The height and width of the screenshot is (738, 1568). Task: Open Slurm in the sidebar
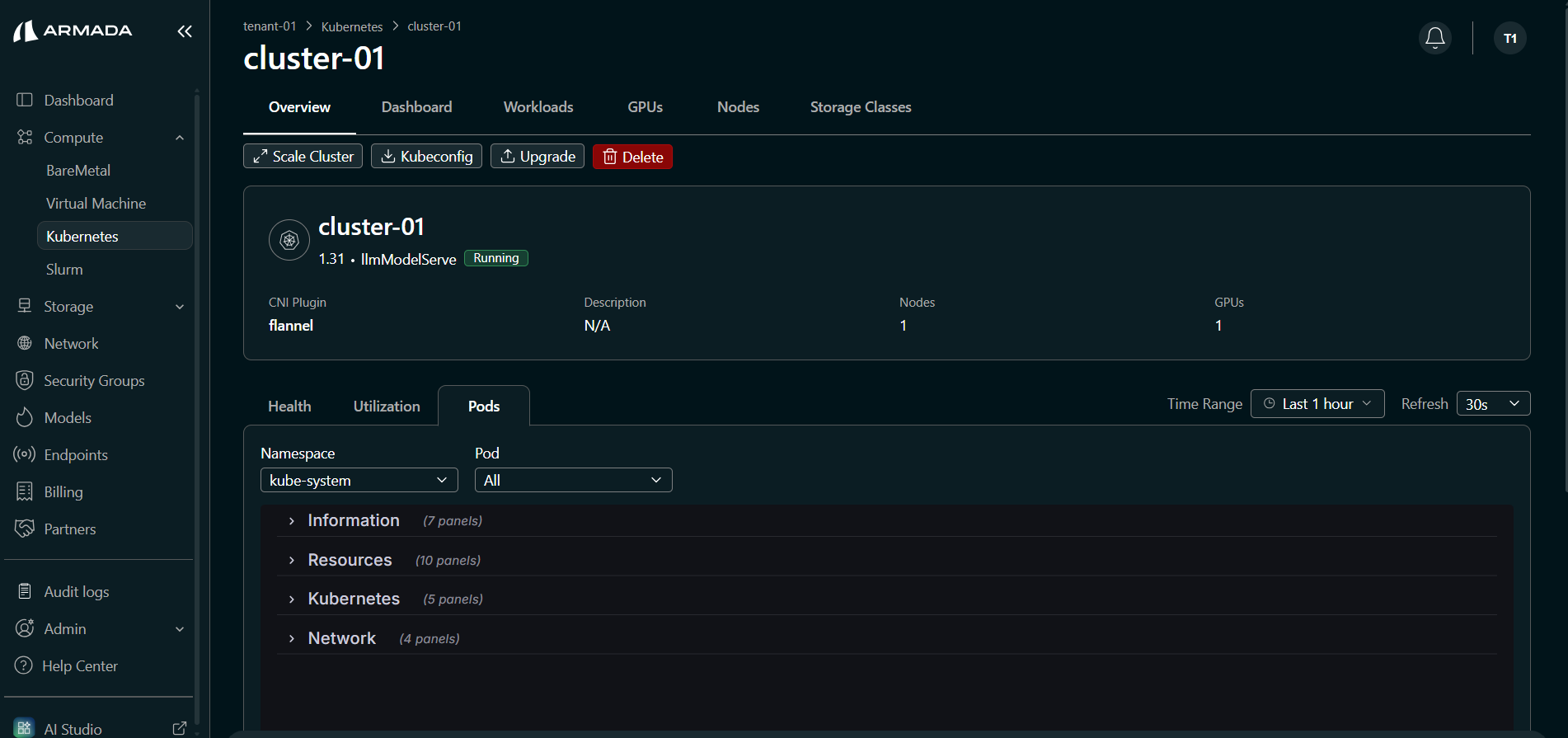tap(64, 270)
